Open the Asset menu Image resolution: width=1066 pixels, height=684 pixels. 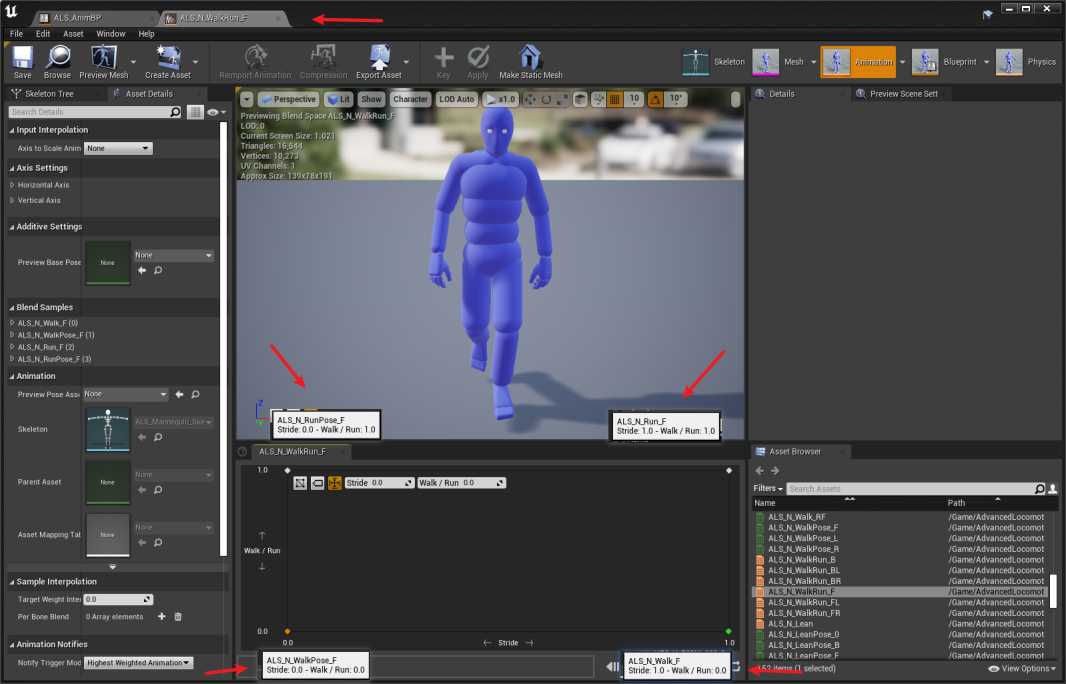coord(73,33)
